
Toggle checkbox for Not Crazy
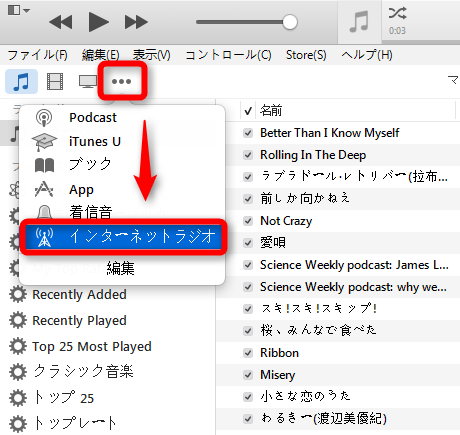pos(248,221)
